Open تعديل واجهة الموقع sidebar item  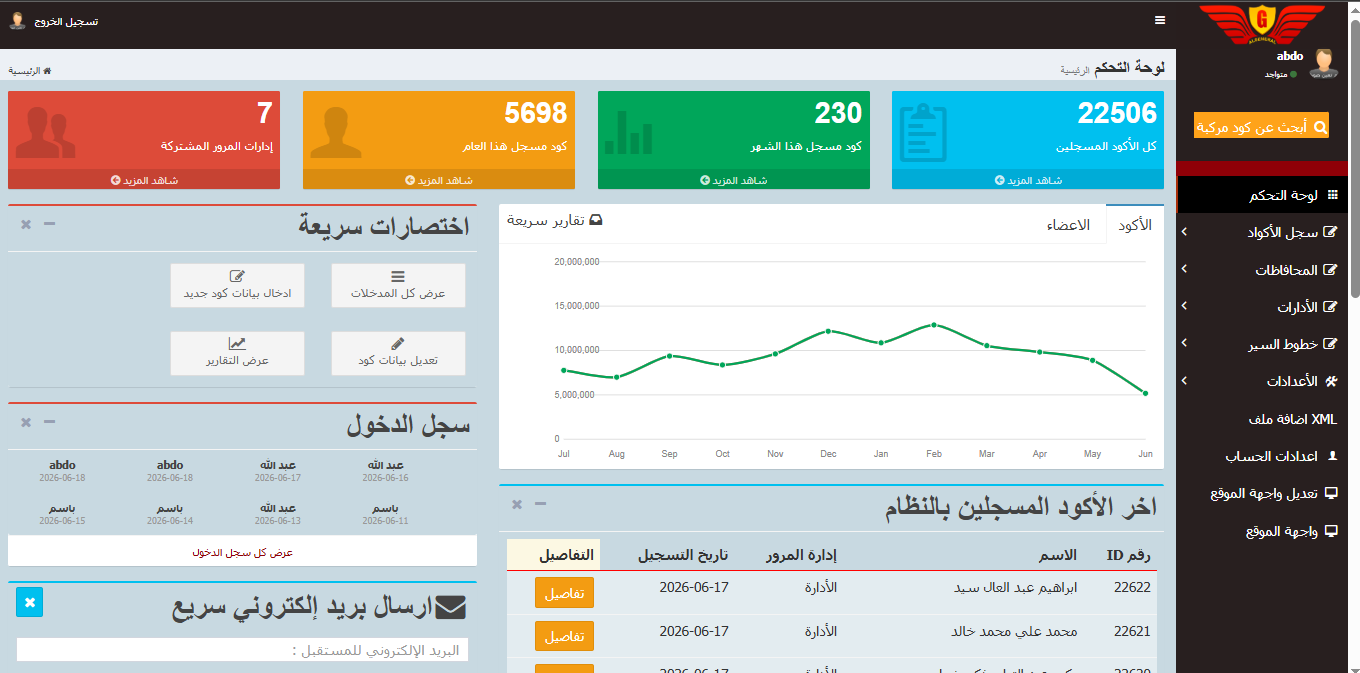click(1262, 494)
